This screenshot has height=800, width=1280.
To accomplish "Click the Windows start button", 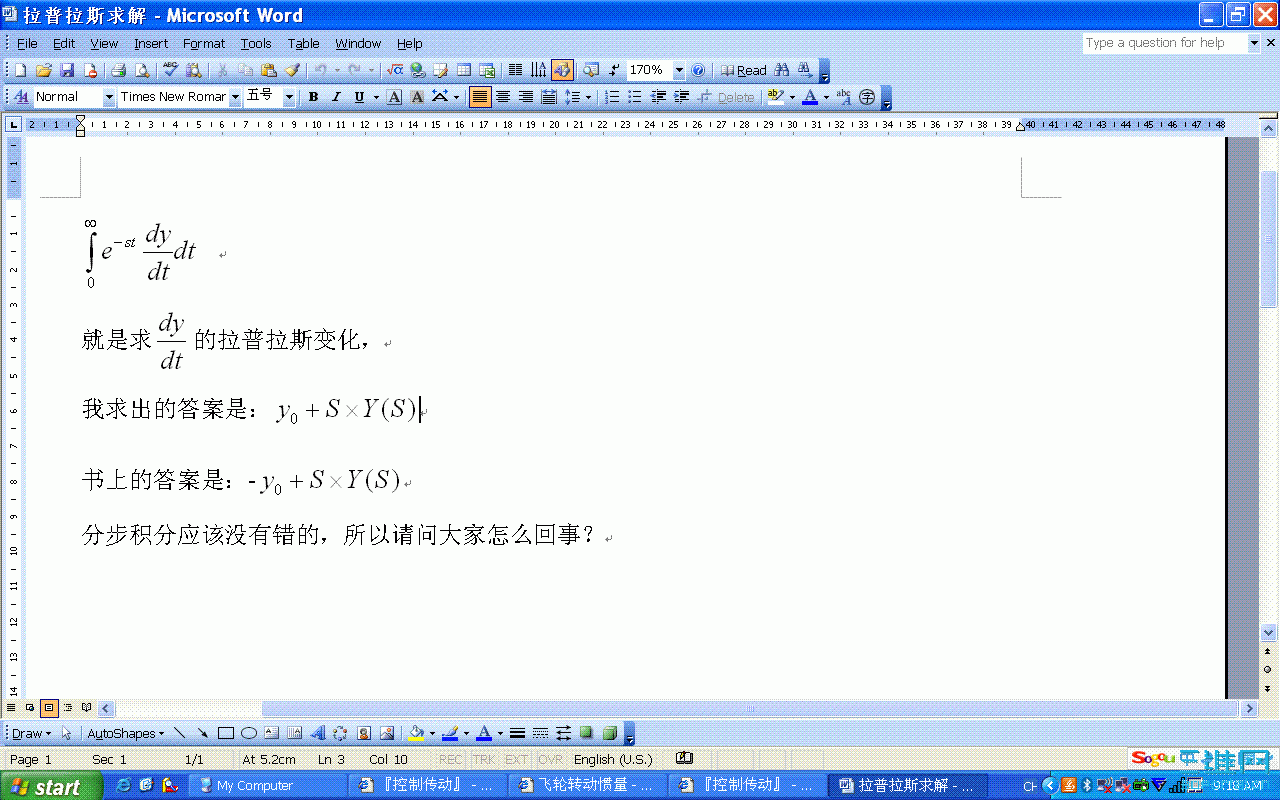I will tap(50, 786).
